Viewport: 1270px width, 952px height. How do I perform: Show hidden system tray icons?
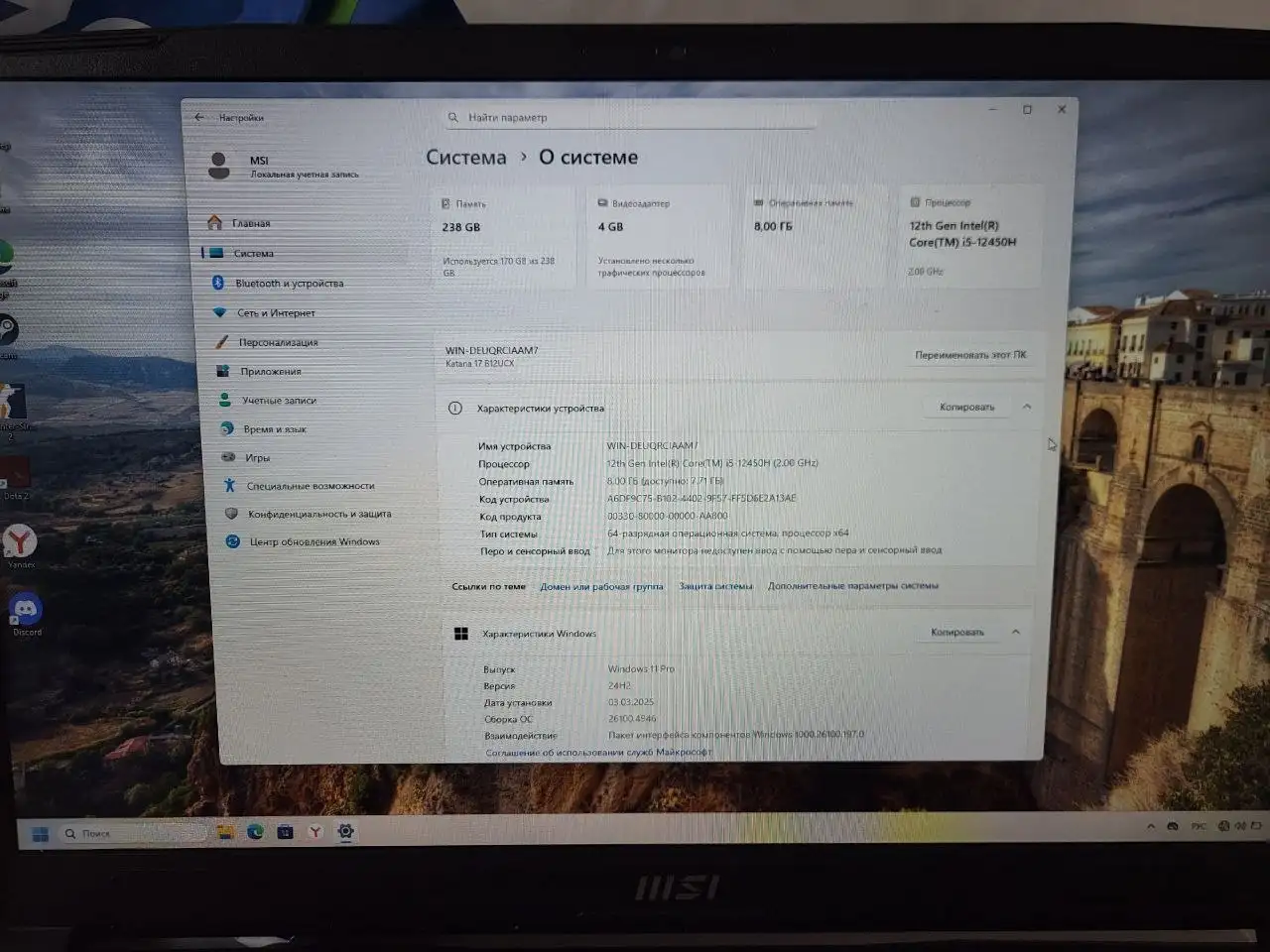pyautogui.click(x=1150, y=826)
